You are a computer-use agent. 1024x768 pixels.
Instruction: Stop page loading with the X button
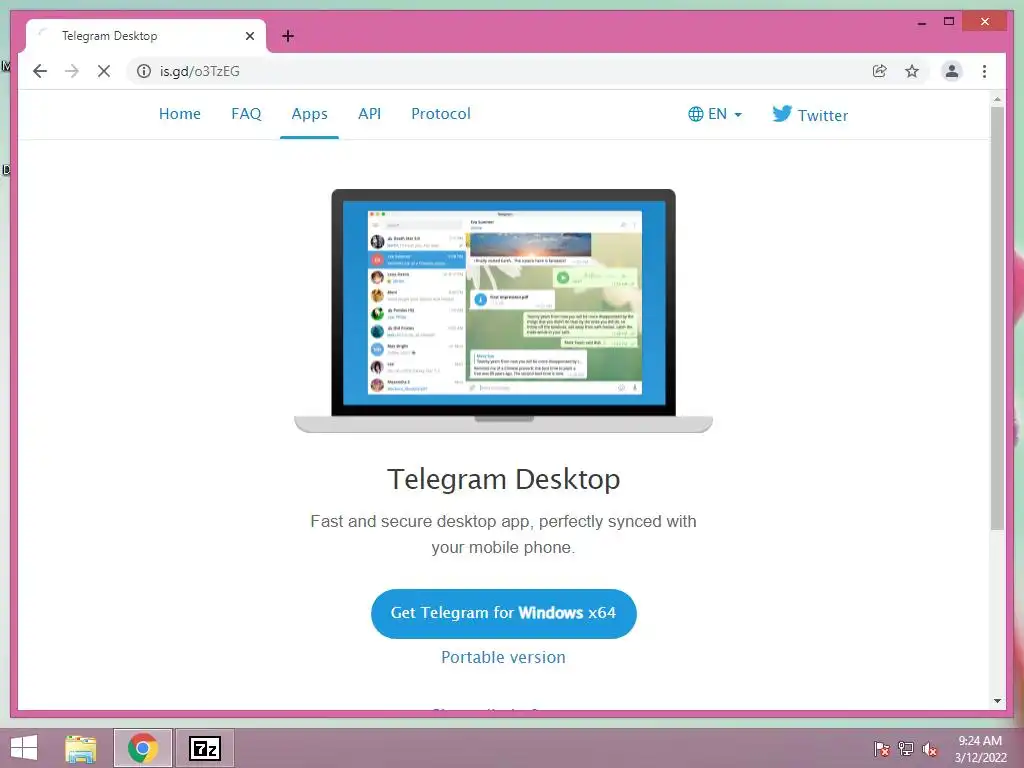pos(104,71)
